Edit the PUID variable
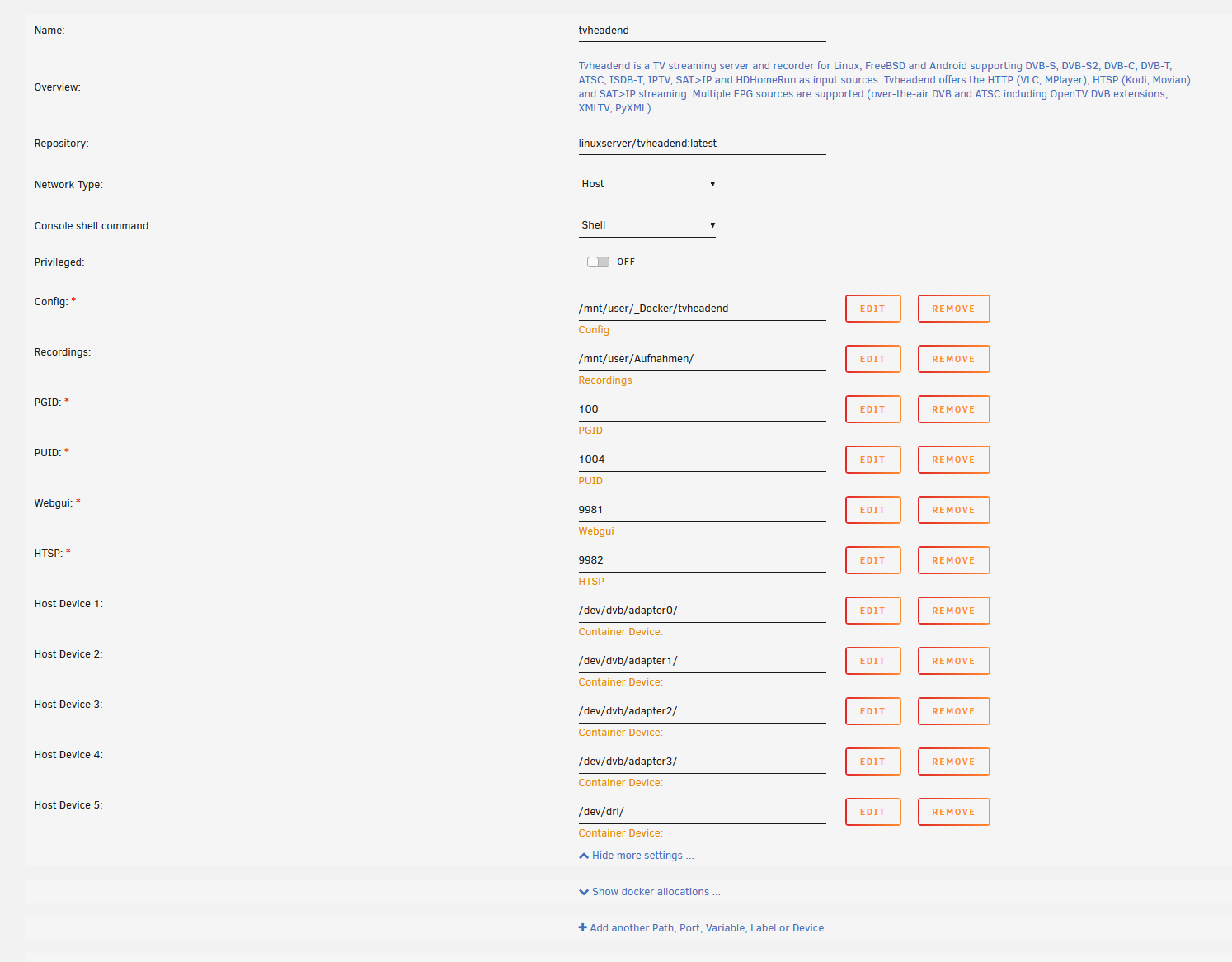1232x962 pixels. [872, 460]
